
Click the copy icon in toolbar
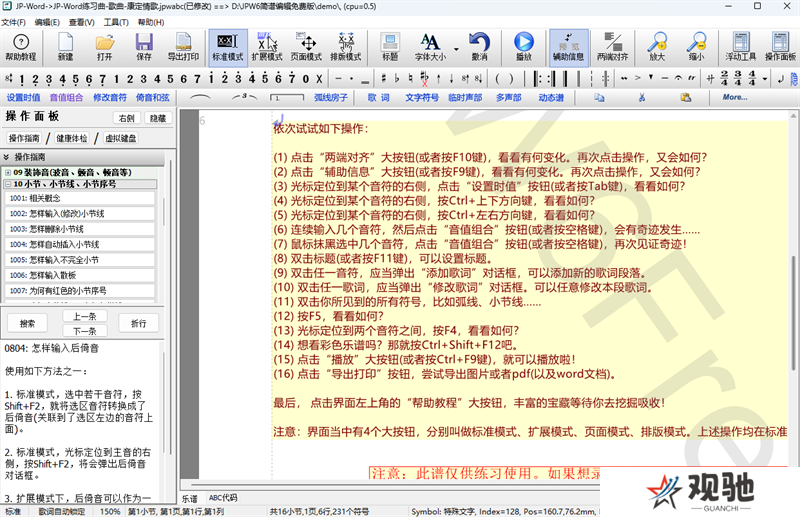[599, 97]
